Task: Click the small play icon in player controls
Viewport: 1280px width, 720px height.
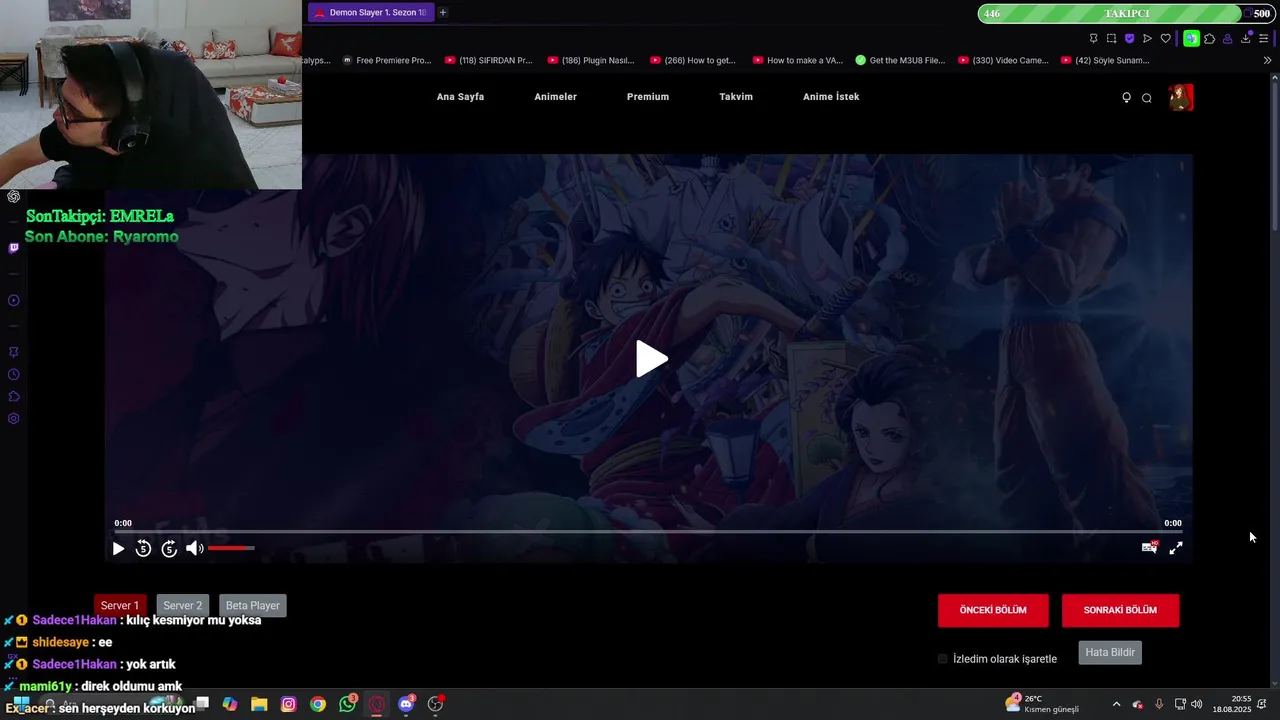Action: pos(118,548)
